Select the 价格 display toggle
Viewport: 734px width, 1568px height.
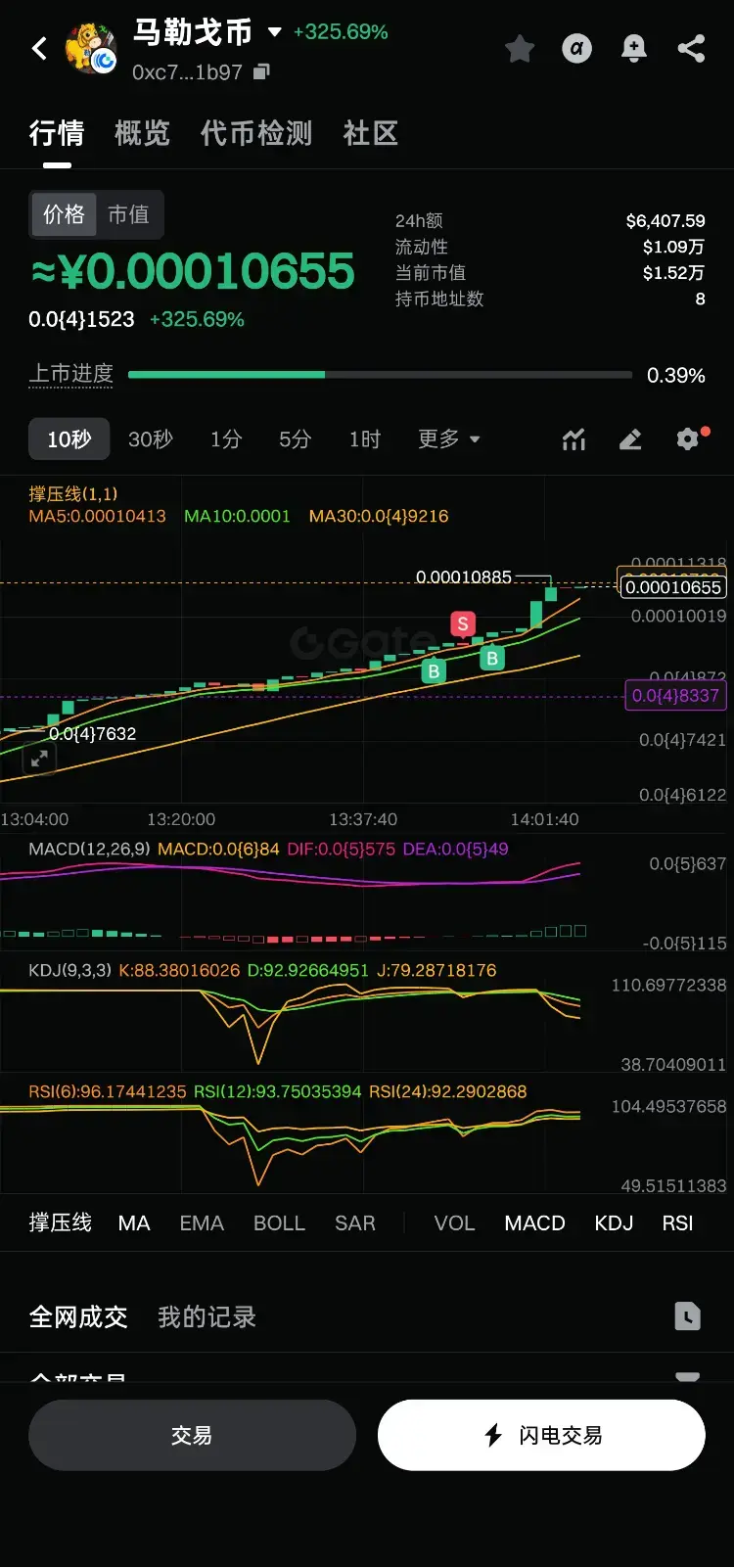tap(64, 214)
